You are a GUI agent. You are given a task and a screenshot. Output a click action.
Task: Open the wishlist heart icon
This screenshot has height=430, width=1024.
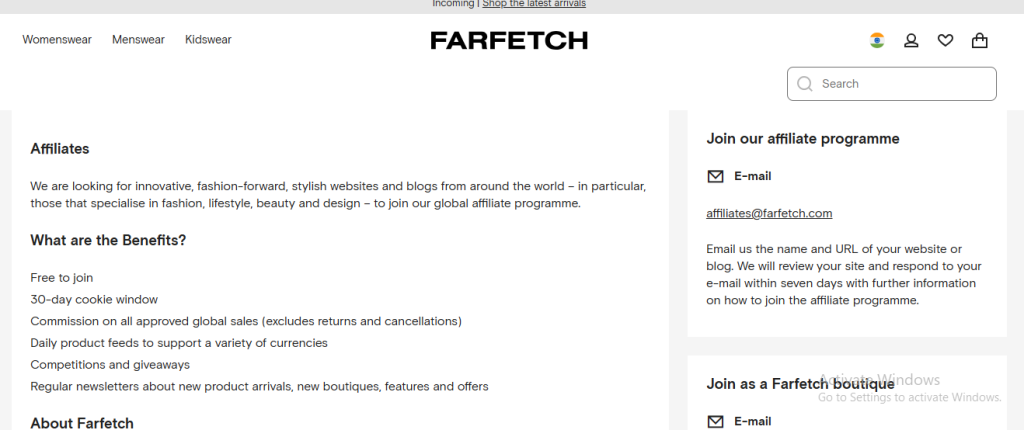(945, 41)
